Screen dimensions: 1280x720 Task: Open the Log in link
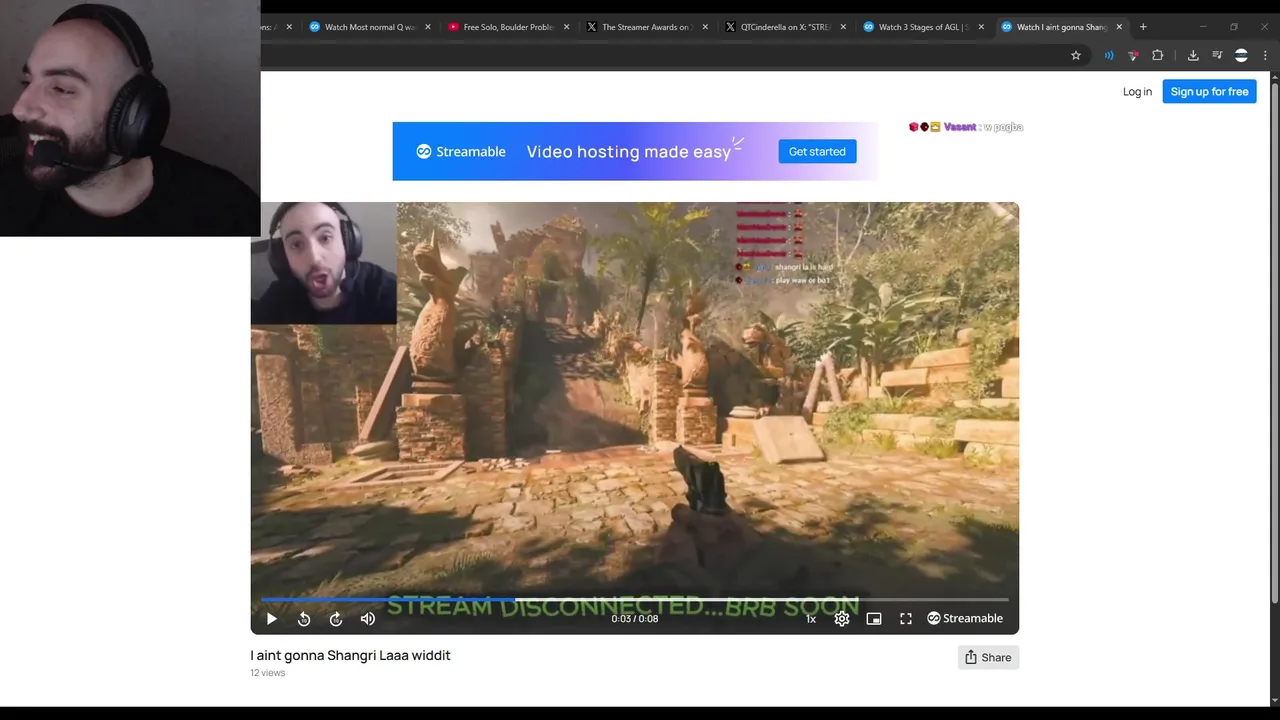coord(1137,92)
